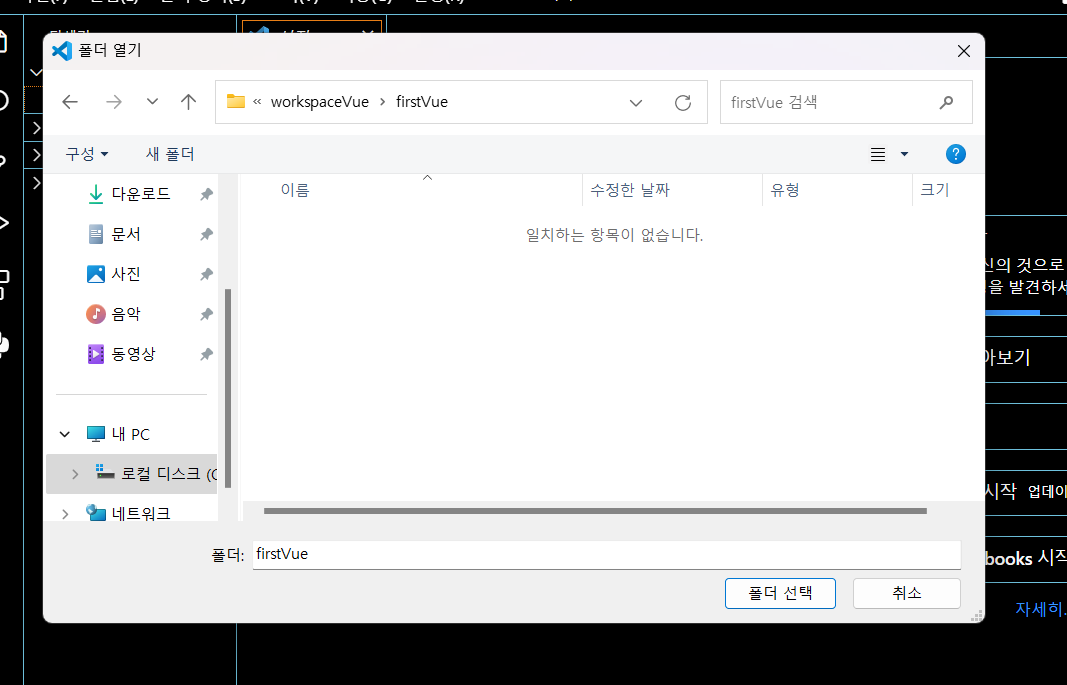
Task: Sort by 크기 column header
Action: point(935,190)
